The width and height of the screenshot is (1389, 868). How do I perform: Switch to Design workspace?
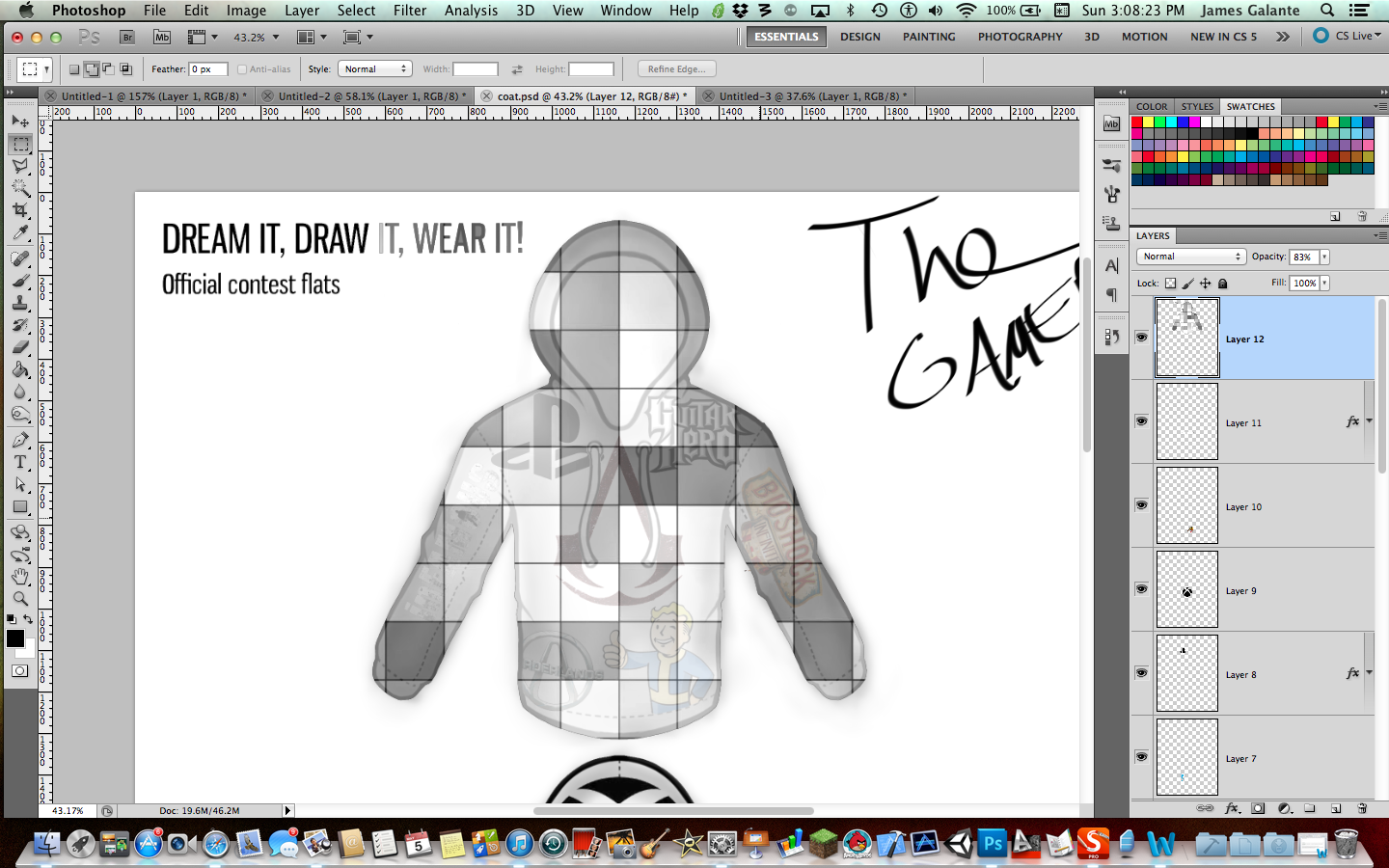click(860, 37)
